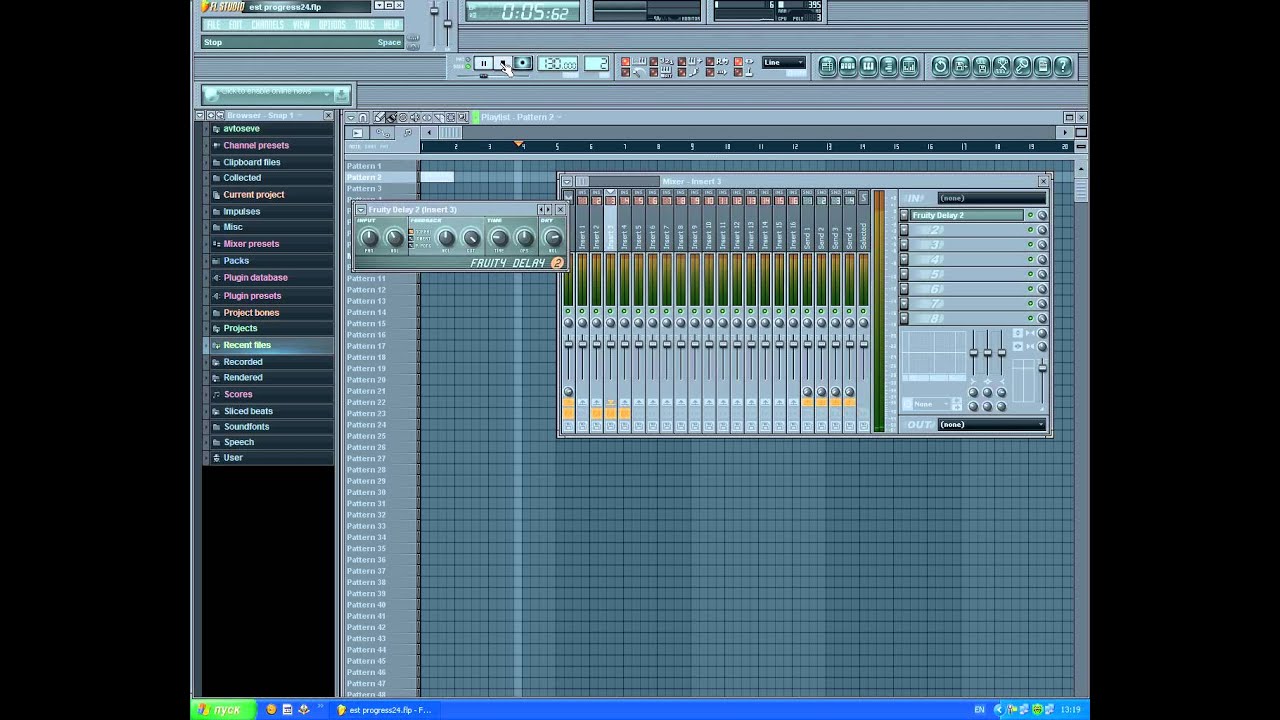
Task: Open the FILE menu
Action: pyautogui.click(x=213, y=25)
